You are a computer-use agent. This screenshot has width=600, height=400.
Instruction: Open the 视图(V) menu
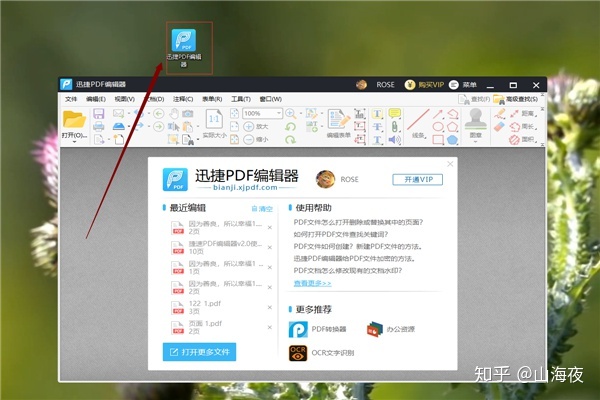coord(125,99)
